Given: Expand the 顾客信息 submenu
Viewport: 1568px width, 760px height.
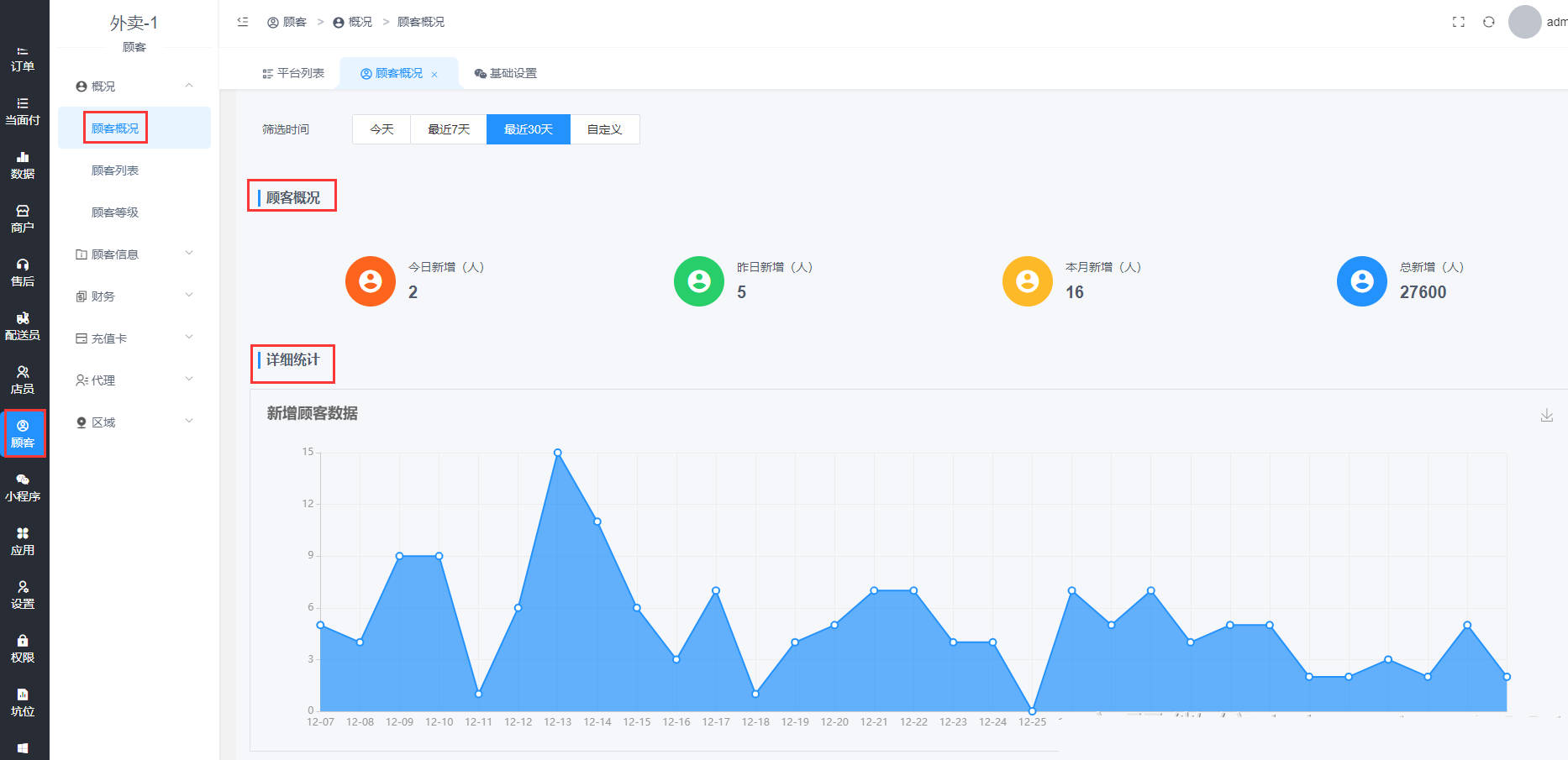Looking at the screenshot, I should [x=134, y=254].
